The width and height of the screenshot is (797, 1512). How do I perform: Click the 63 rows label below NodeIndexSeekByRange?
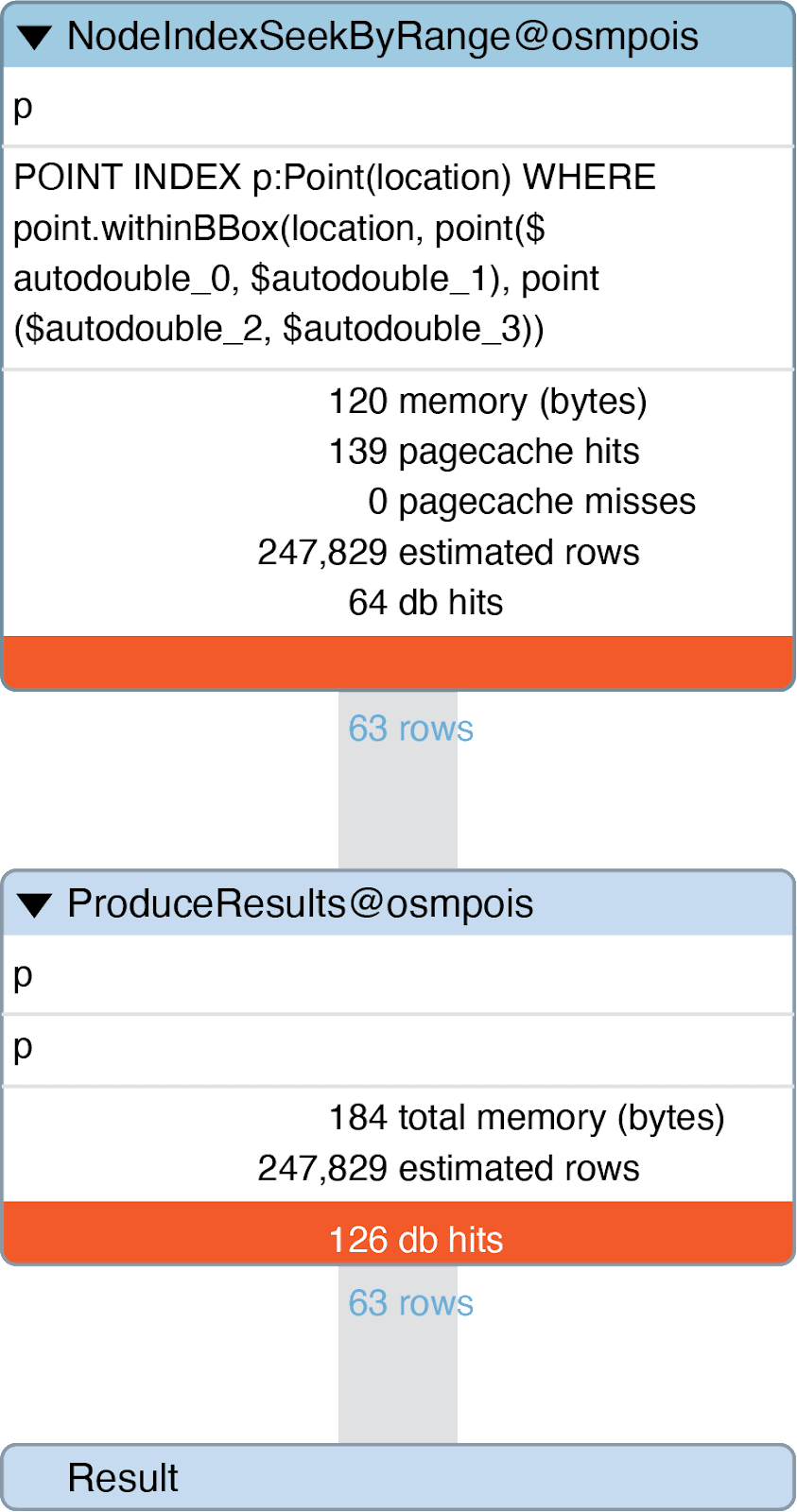[x=410, y=729]
